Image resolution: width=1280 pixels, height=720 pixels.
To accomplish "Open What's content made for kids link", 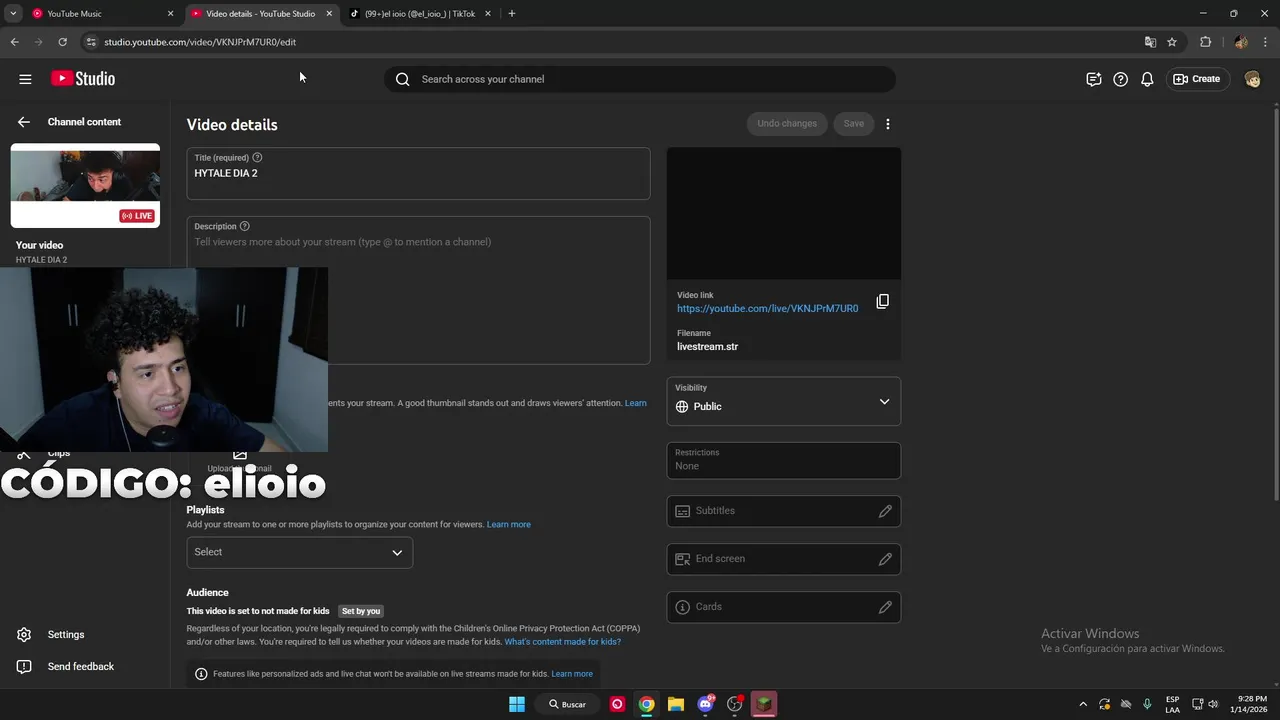I will point(562,642).
